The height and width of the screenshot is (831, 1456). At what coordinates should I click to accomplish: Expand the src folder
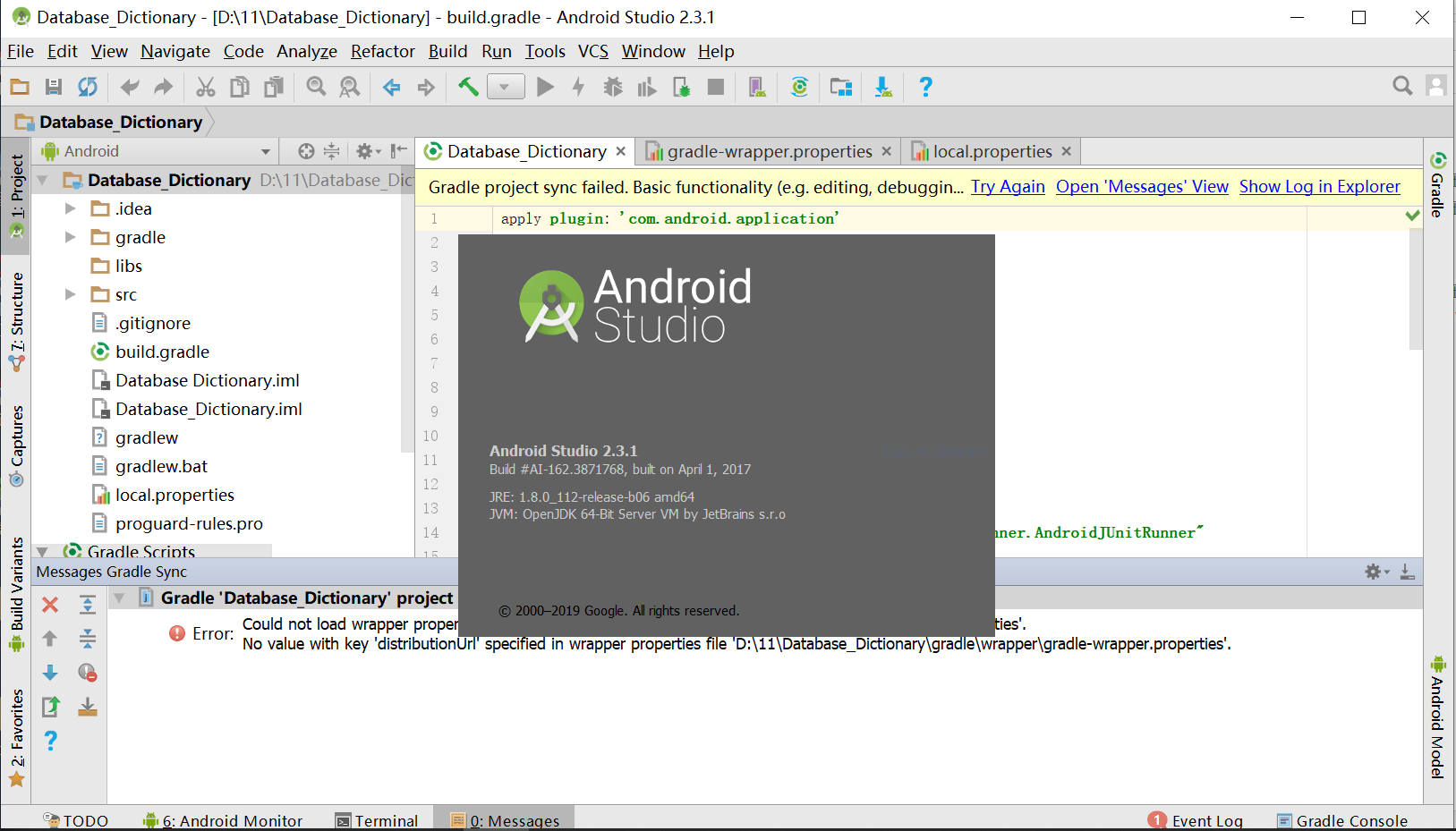click(70, 294)
